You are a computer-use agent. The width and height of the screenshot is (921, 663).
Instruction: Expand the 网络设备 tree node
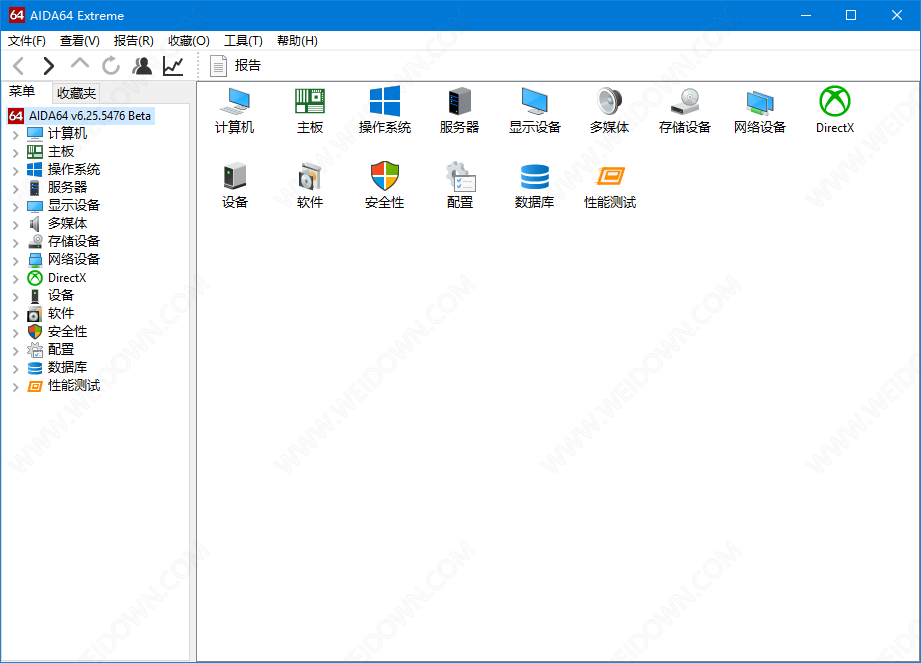(x=16, y=260)
